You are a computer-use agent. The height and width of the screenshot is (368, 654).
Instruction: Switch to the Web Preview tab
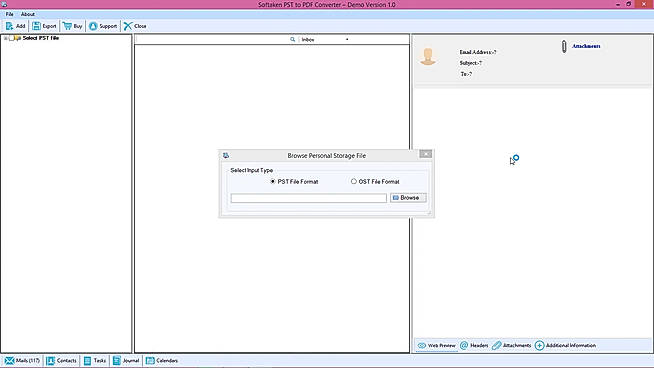(x=437, y=345)
